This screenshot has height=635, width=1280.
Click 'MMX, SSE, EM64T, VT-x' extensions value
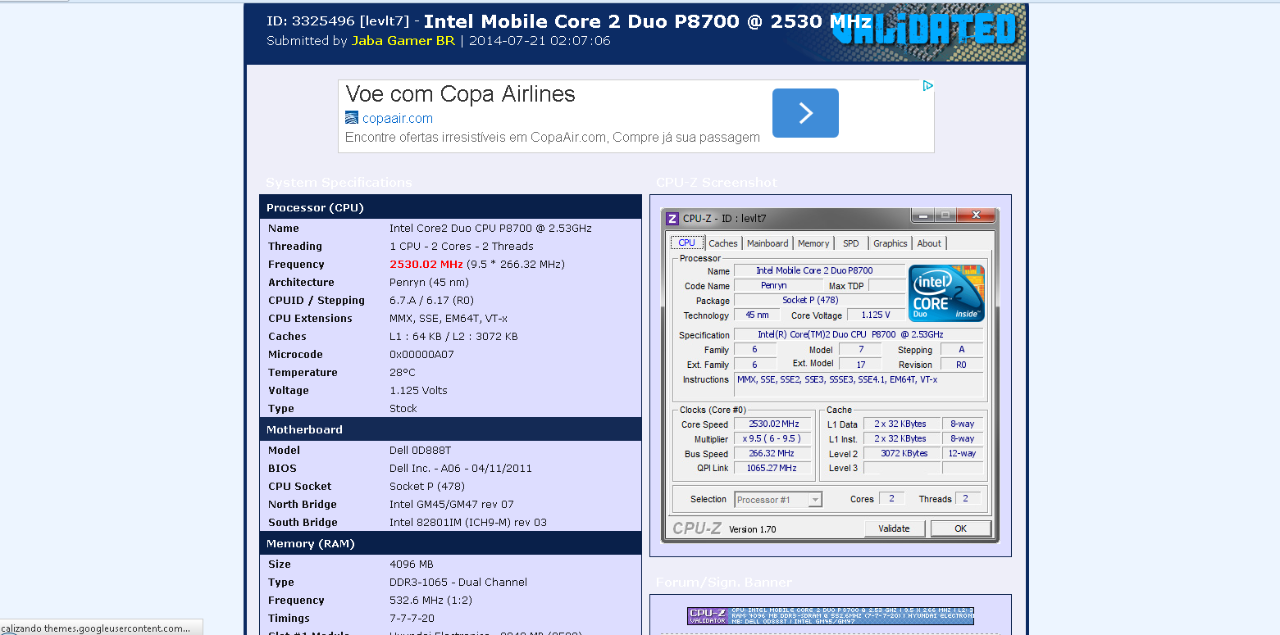click(x=448, y=318)
